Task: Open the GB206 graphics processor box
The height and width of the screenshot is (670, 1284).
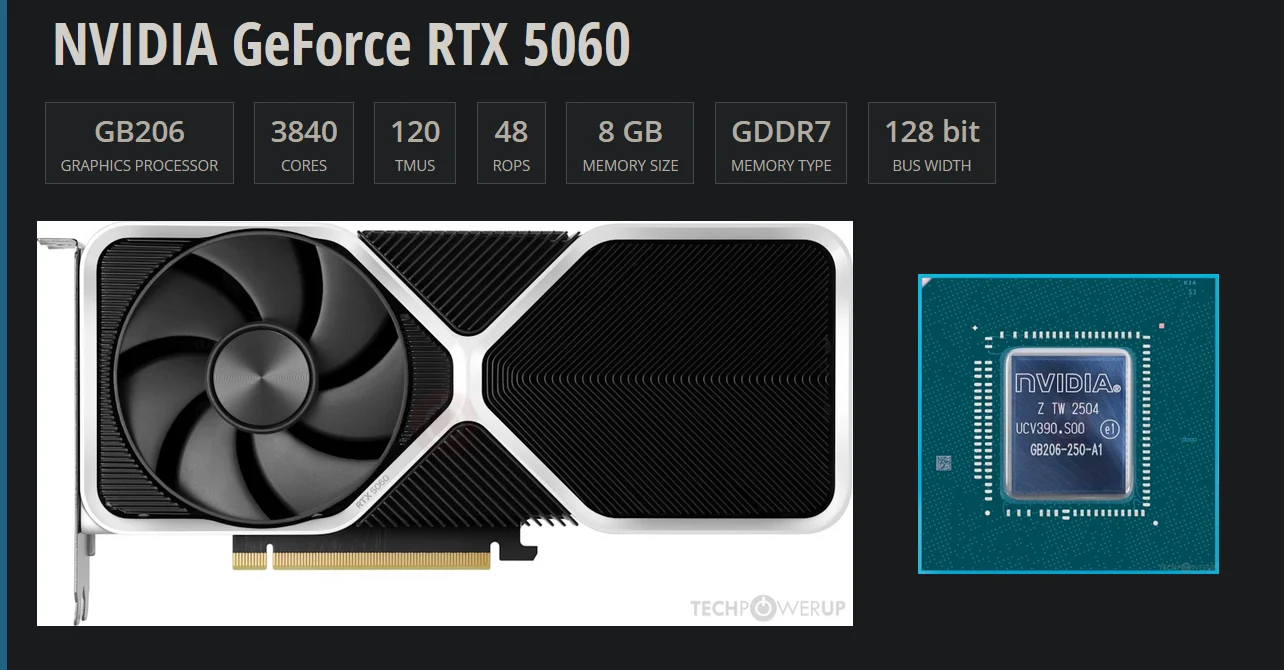Action: 139,143
